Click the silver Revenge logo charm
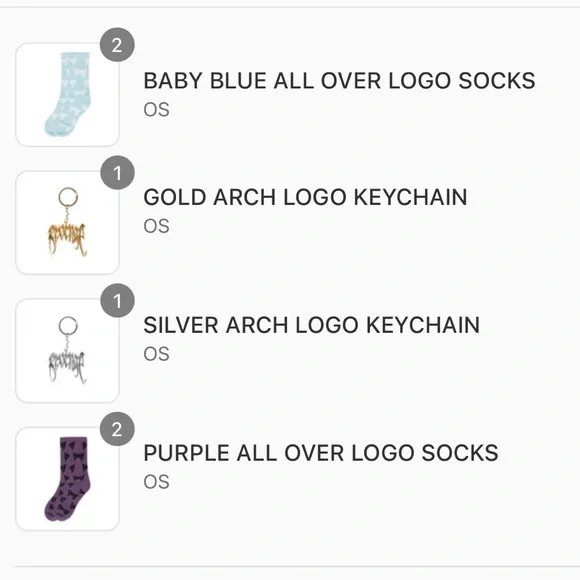 67,367
